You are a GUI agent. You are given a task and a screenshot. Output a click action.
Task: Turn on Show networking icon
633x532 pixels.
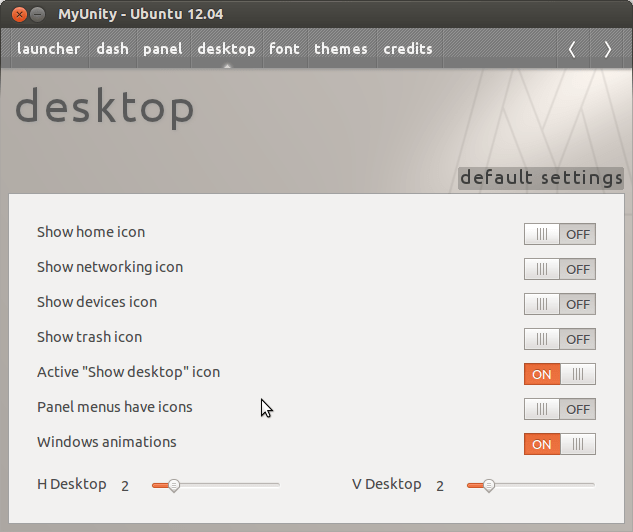coord(560,269)
